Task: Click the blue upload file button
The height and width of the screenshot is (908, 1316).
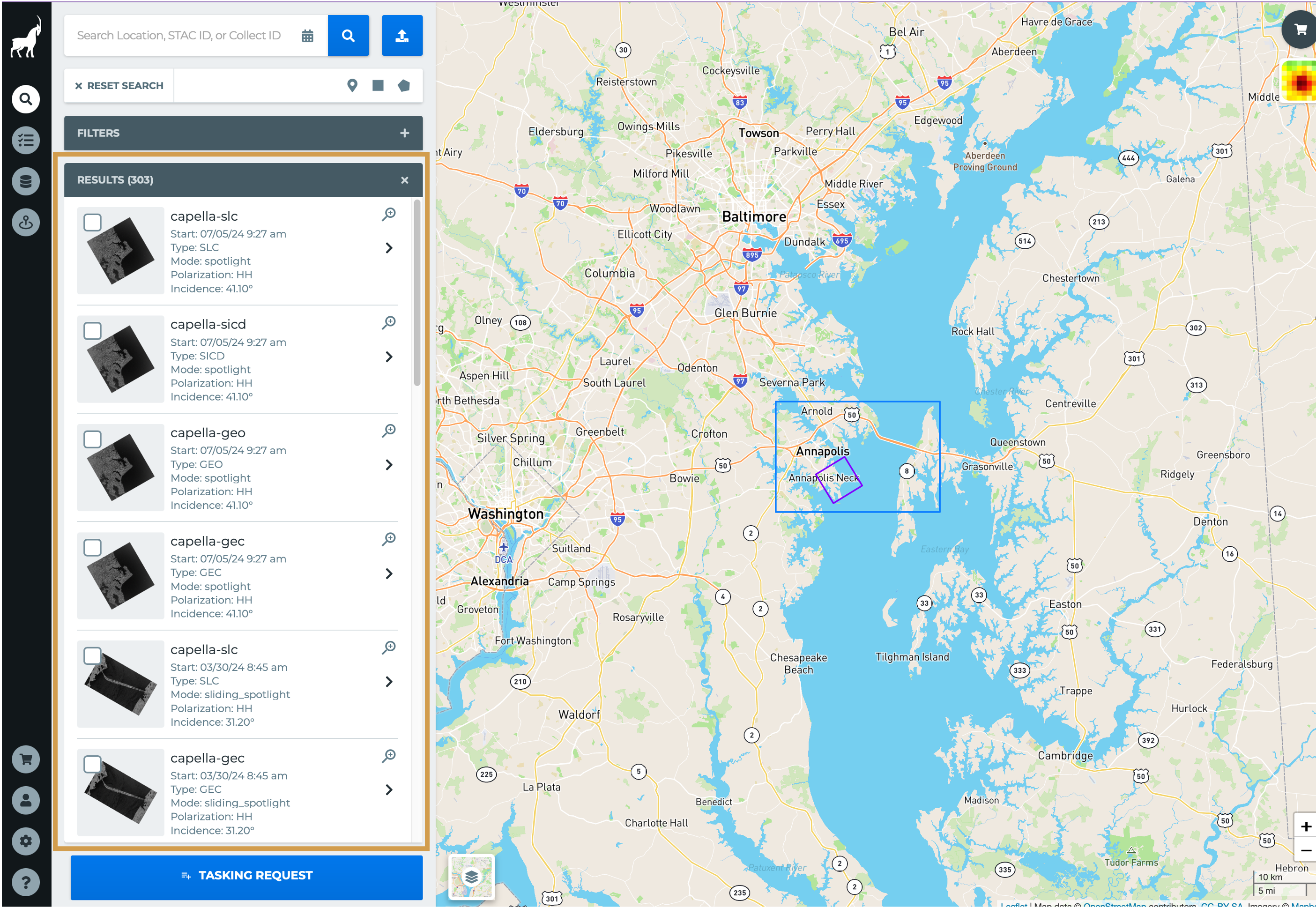Action: 402,36
